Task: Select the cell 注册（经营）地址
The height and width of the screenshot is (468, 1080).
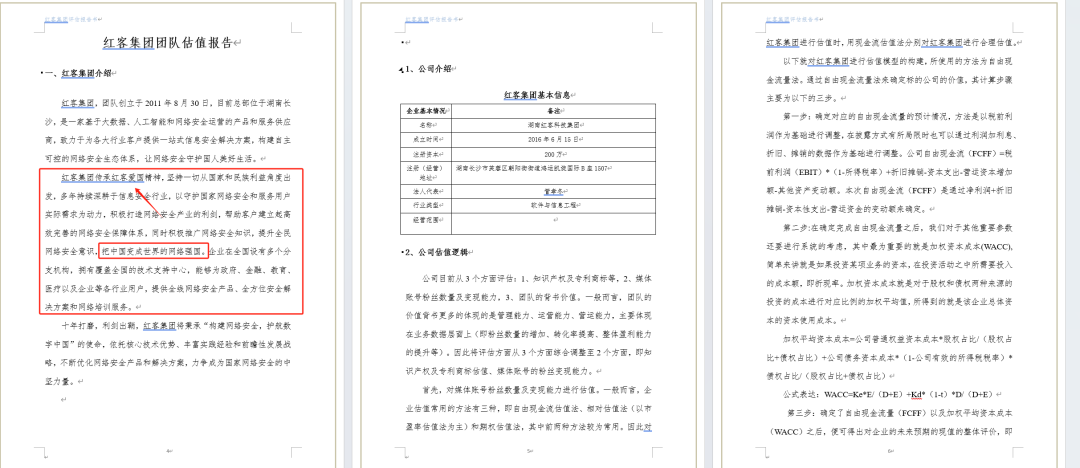Action: [x=425, y=172]
